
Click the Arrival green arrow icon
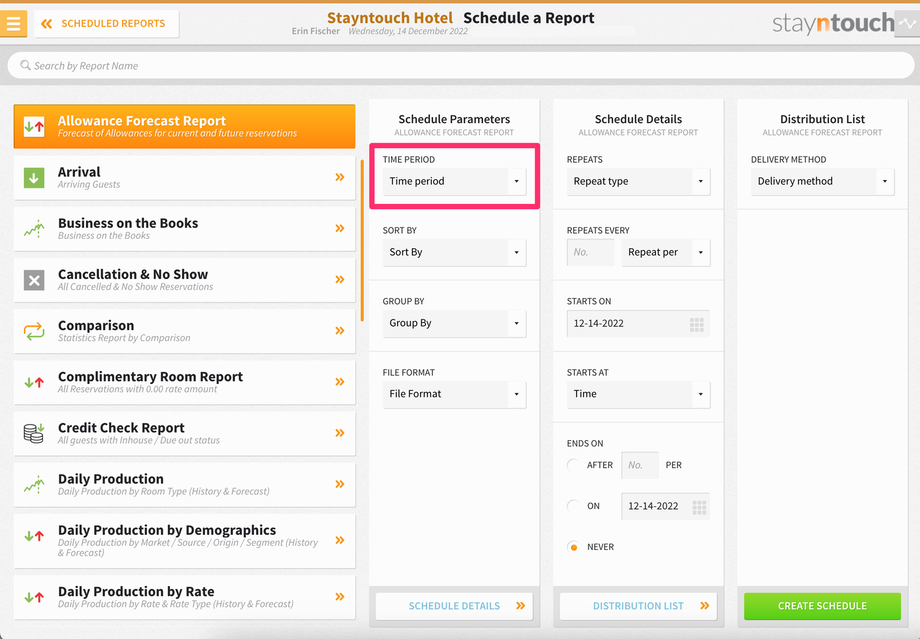[x=34, y=177]
